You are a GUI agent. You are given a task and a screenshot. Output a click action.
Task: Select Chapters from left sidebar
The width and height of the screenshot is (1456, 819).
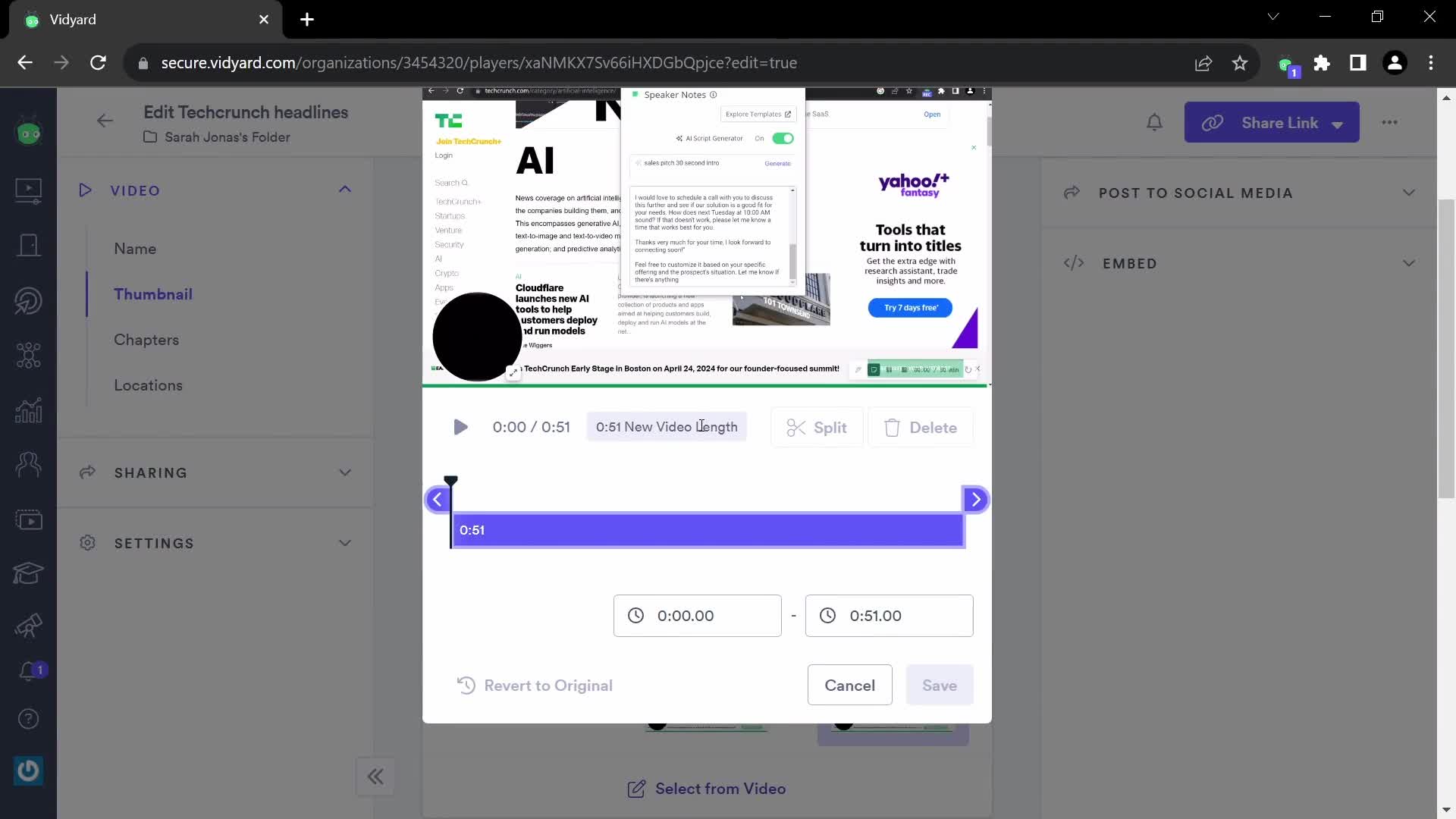click(146, 339)
